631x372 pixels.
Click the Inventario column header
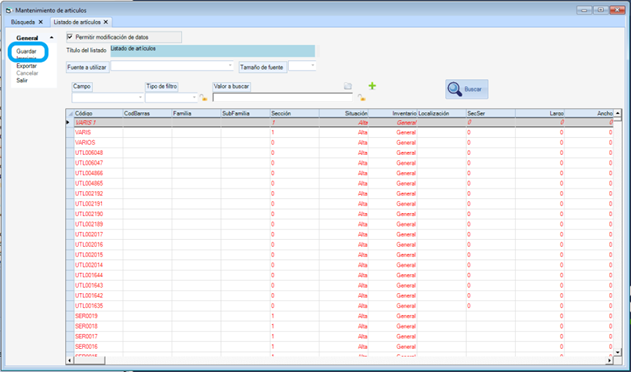coord(393,114)
